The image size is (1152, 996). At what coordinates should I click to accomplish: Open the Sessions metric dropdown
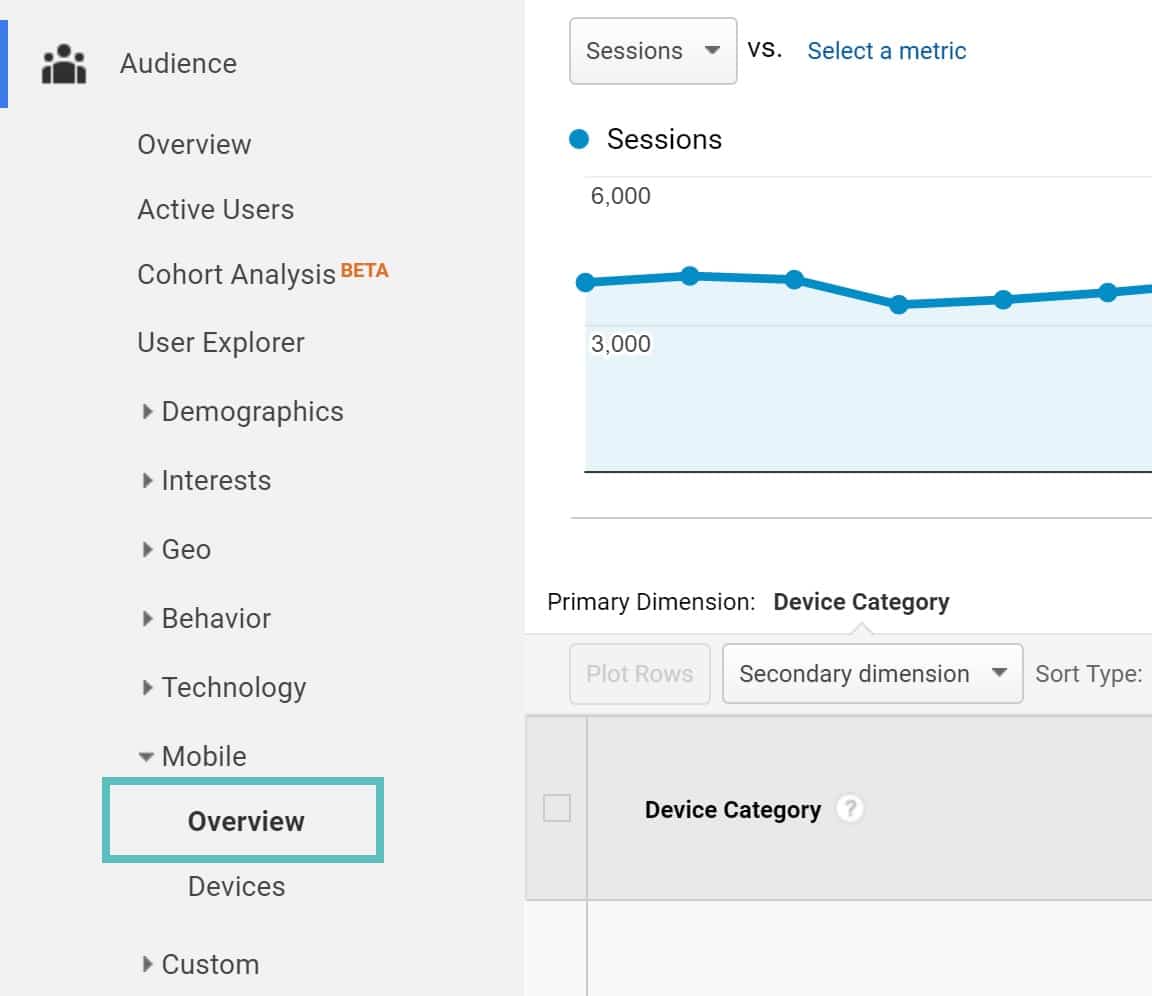click(x=652, y=50)
